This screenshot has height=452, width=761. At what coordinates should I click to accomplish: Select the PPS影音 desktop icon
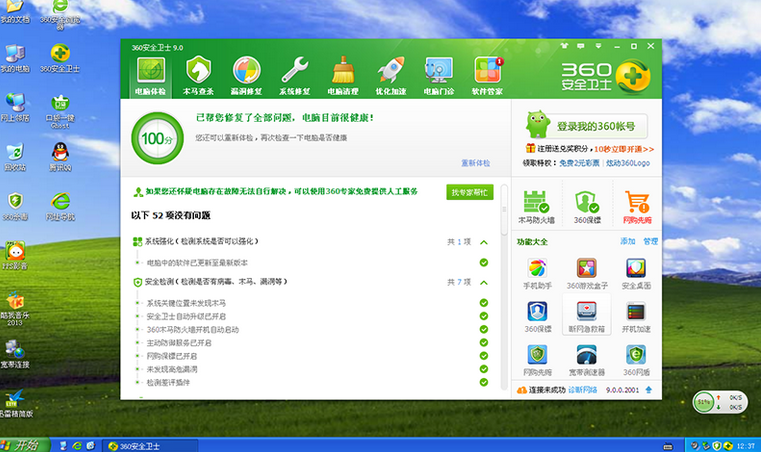(x=15, y=256)
